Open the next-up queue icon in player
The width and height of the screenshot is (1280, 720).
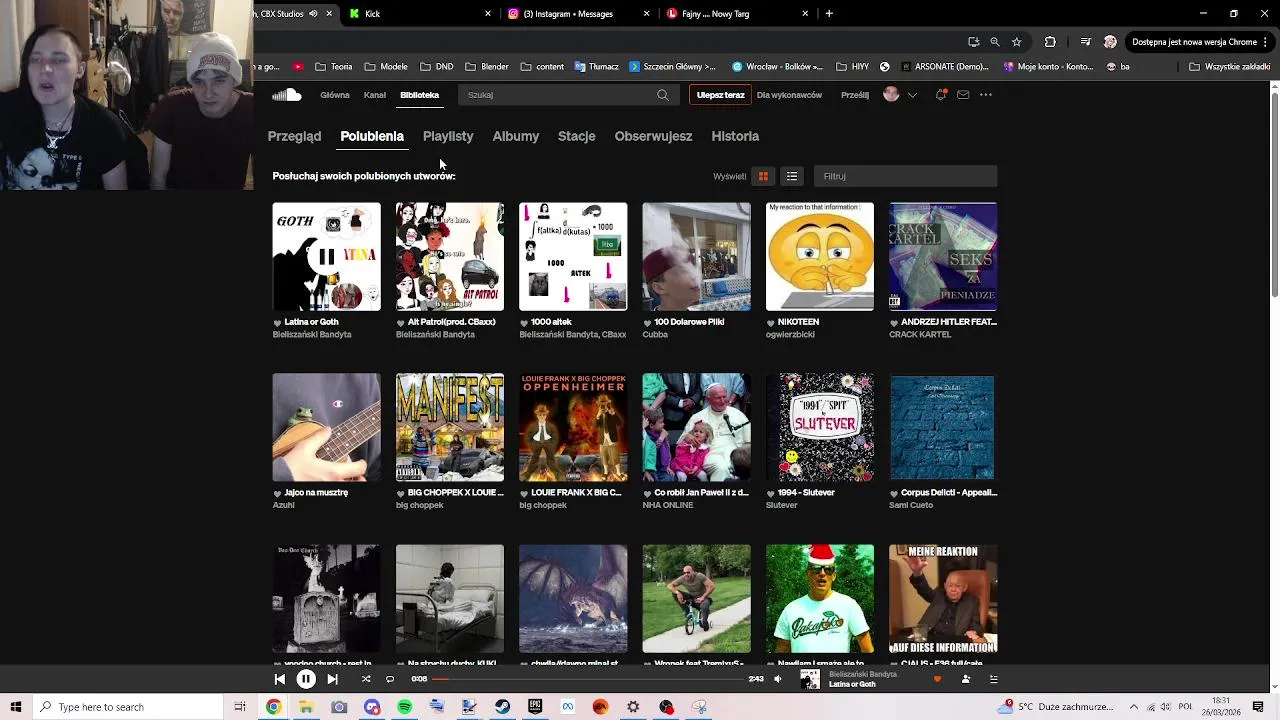click(x=994, y=679)
